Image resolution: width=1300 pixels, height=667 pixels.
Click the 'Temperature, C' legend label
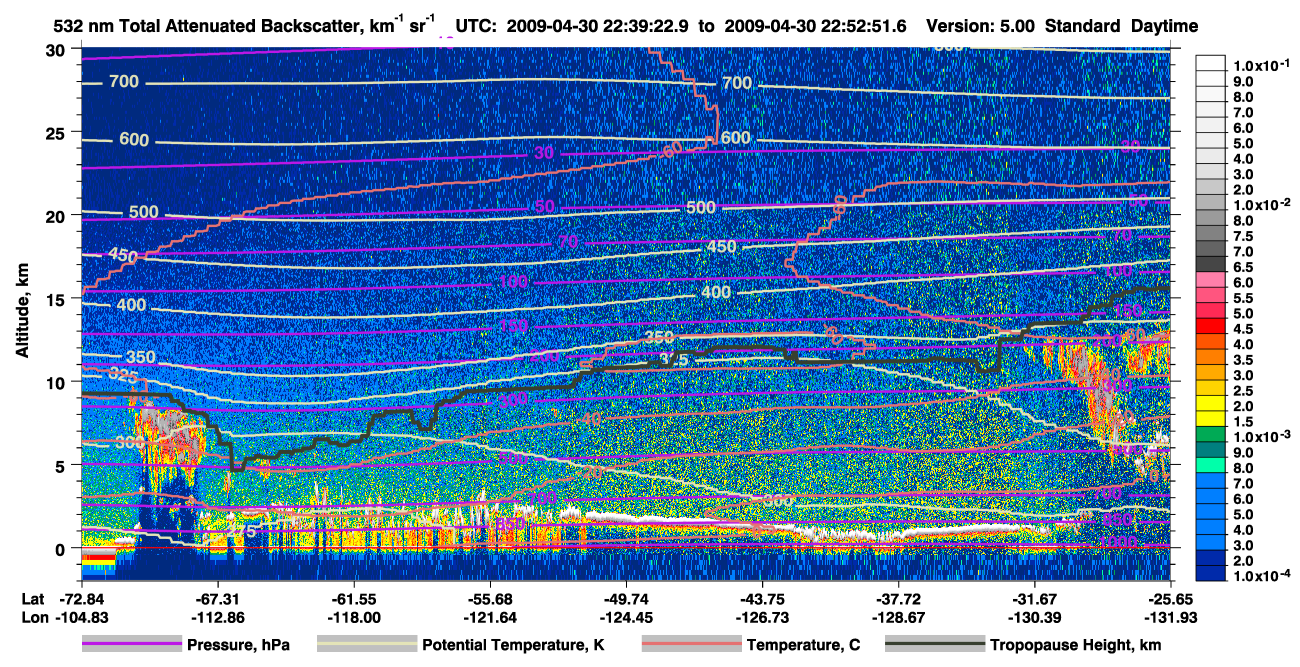pyautogui.click(x=803, y=645)
